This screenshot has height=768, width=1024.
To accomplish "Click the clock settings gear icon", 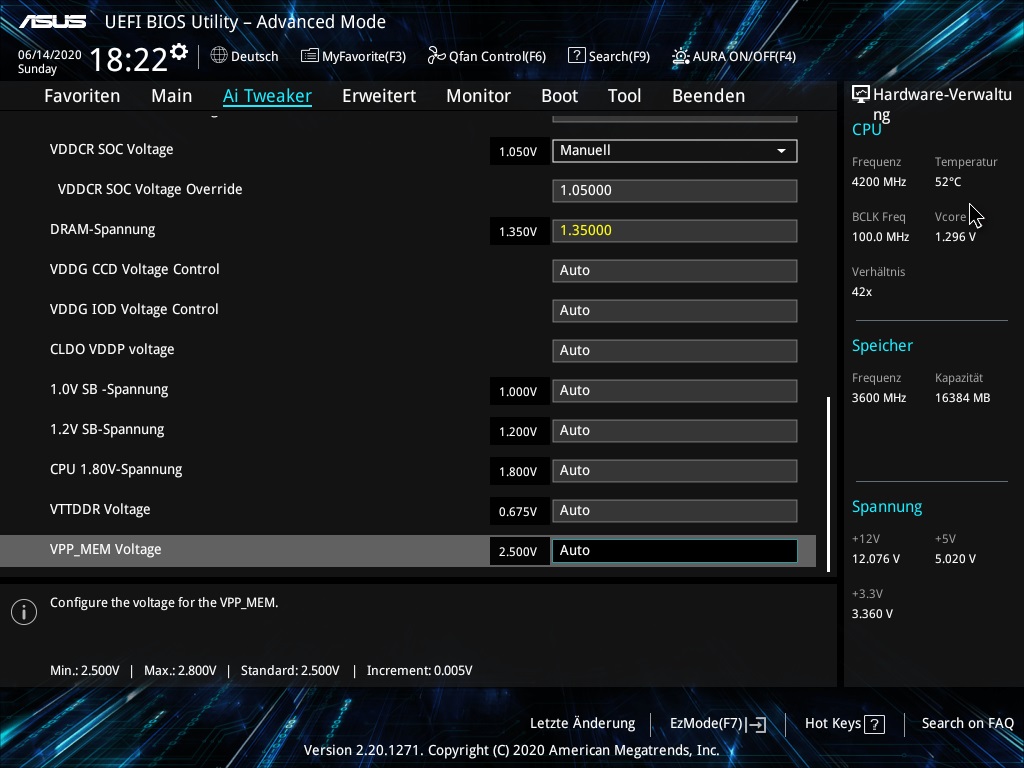I will (x=179, y=52).
